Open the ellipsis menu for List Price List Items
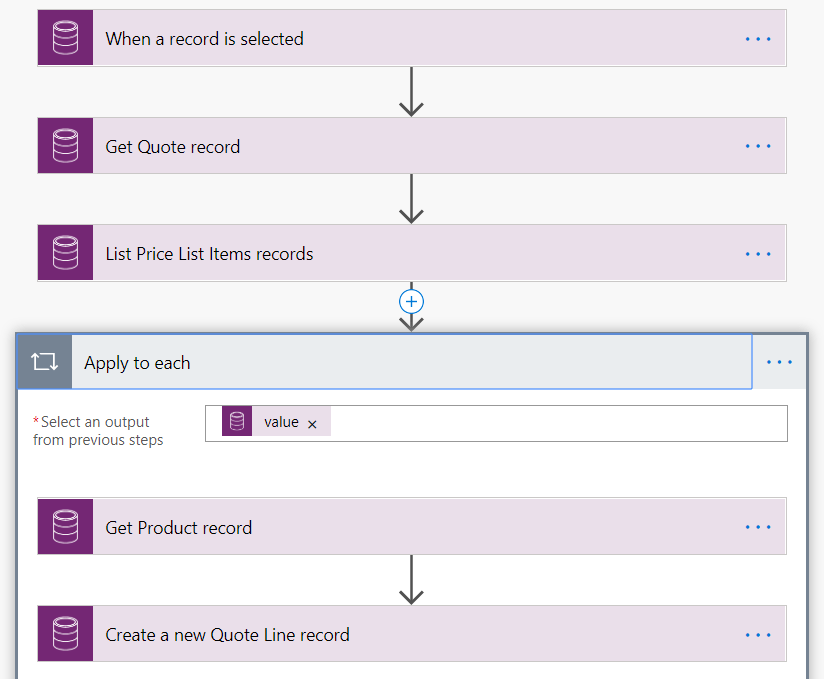Screen dimensions: 824x679 pos(758,253)
